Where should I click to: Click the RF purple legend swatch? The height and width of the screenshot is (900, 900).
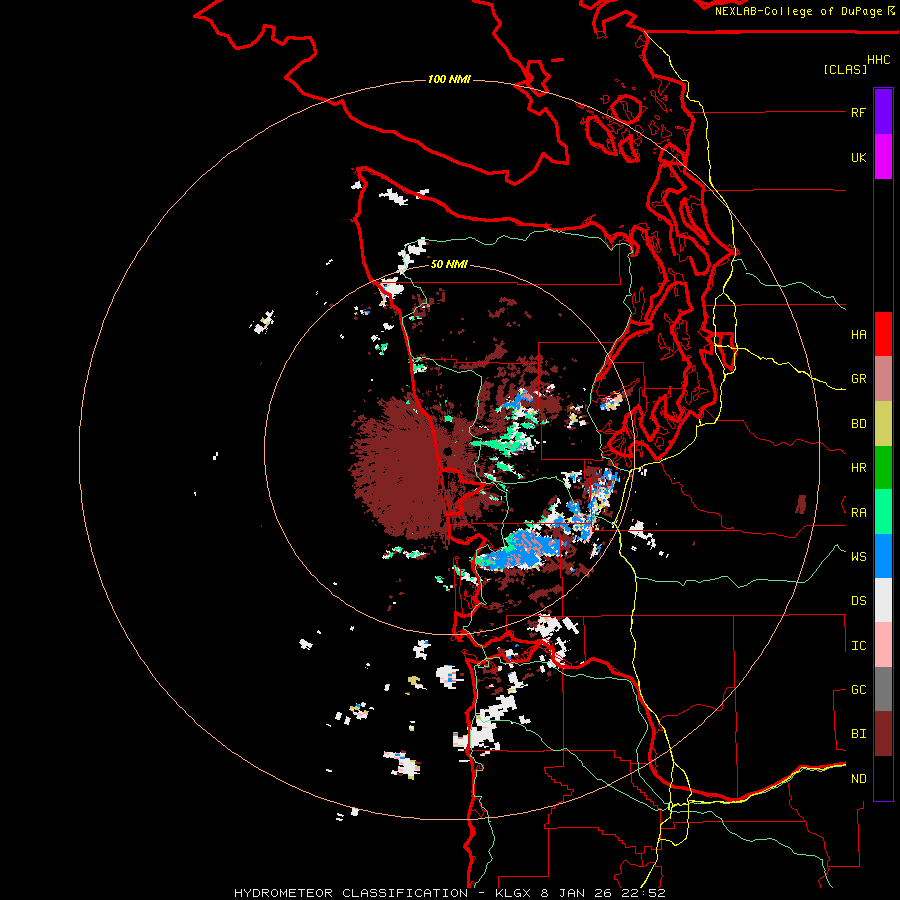(883, 112)
